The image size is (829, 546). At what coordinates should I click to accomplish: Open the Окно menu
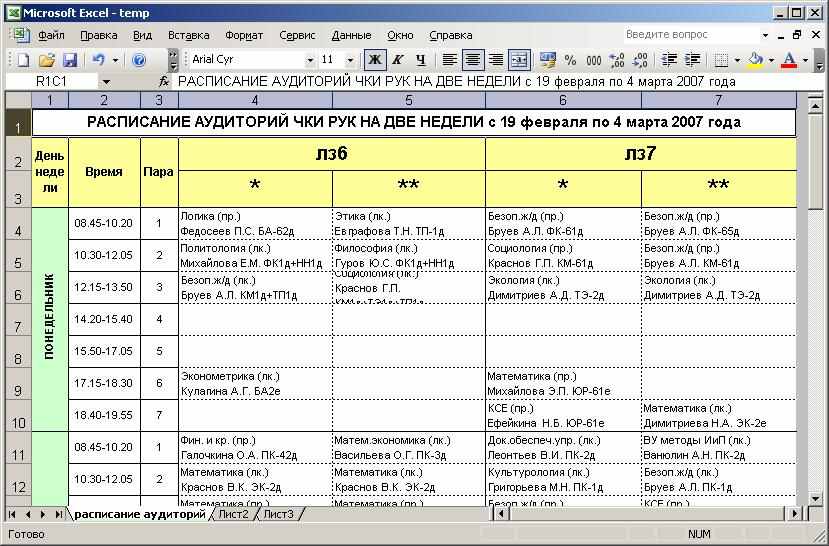coord(400,35)
